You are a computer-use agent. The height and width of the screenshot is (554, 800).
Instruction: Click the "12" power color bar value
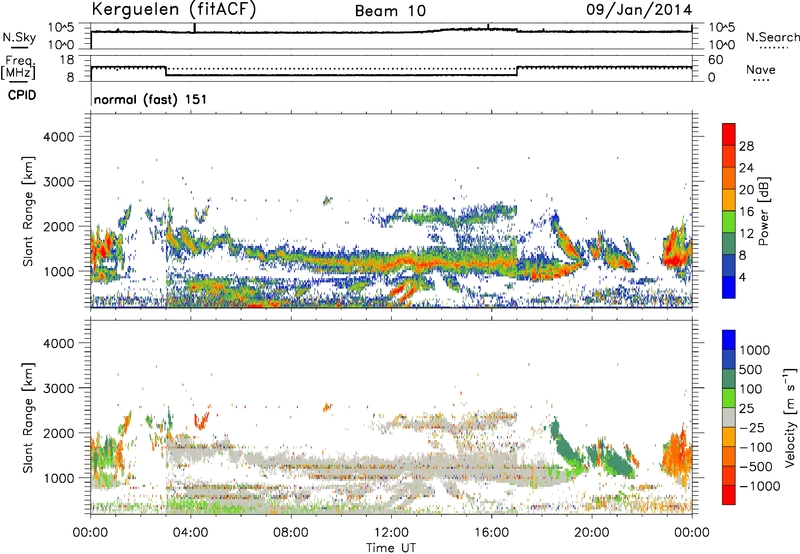coord(746,234)
